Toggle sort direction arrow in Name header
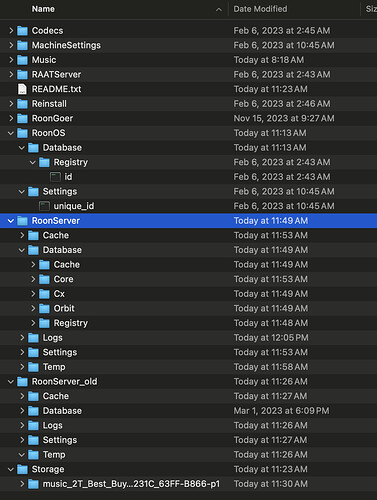Viewport: 377px width, 500px height. 219,10
